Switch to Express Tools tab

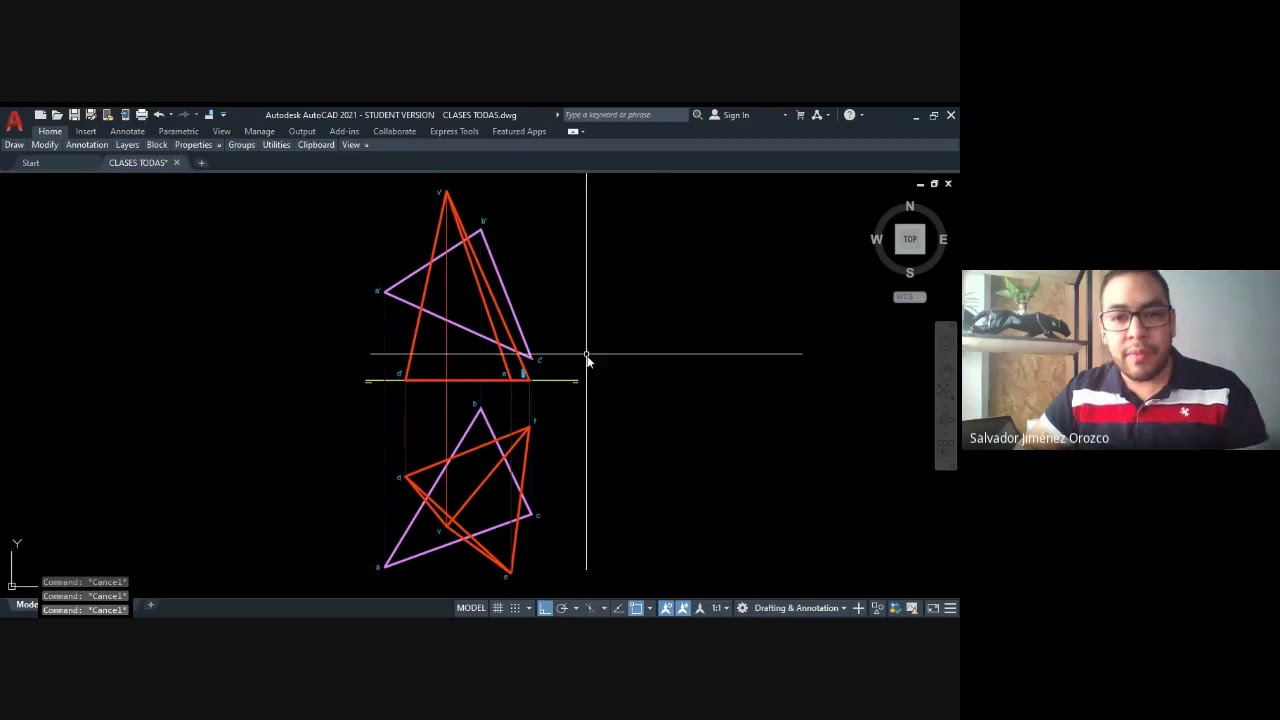454,131
